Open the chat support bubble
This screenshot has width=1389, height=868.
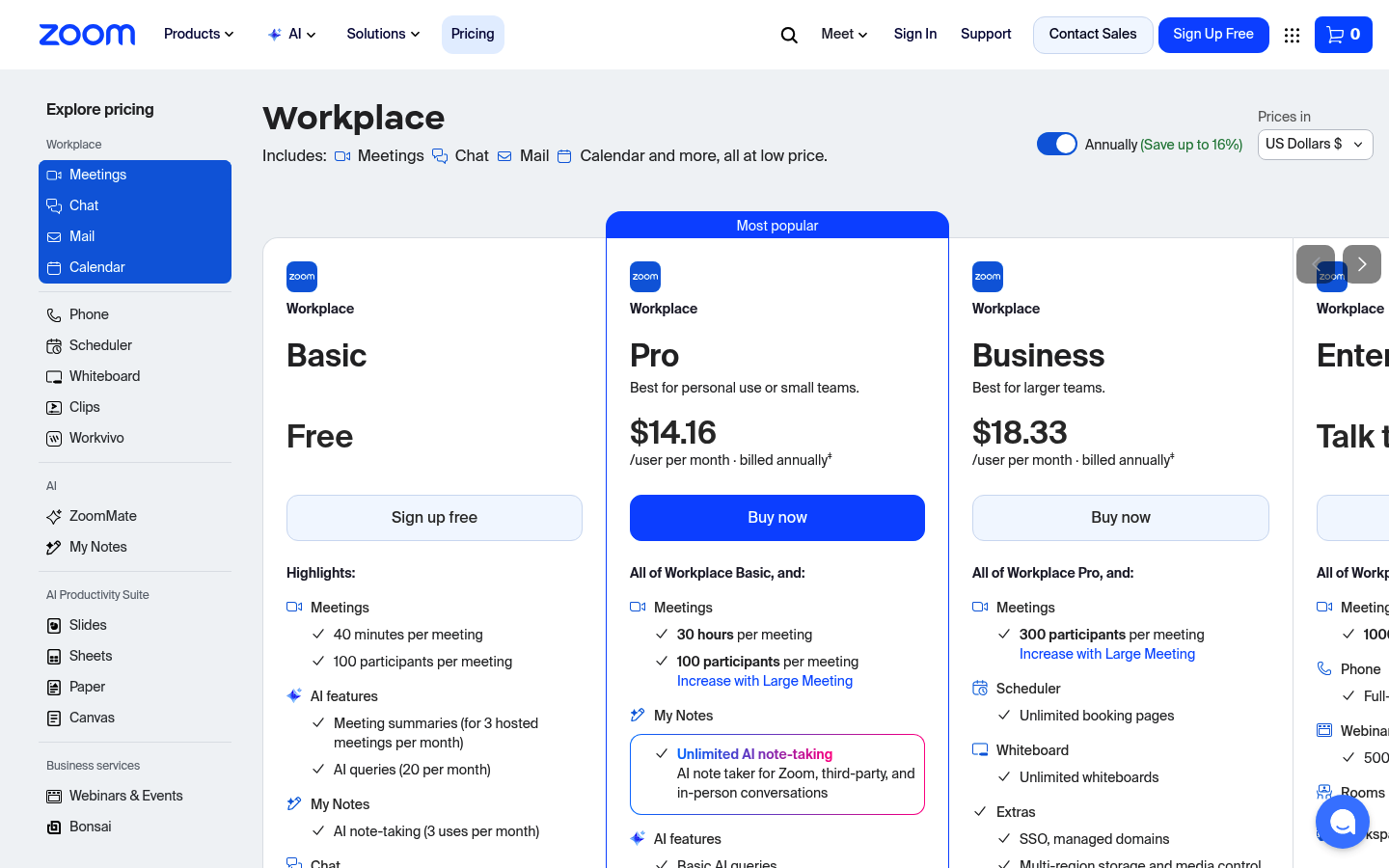tap(1342, 822)
